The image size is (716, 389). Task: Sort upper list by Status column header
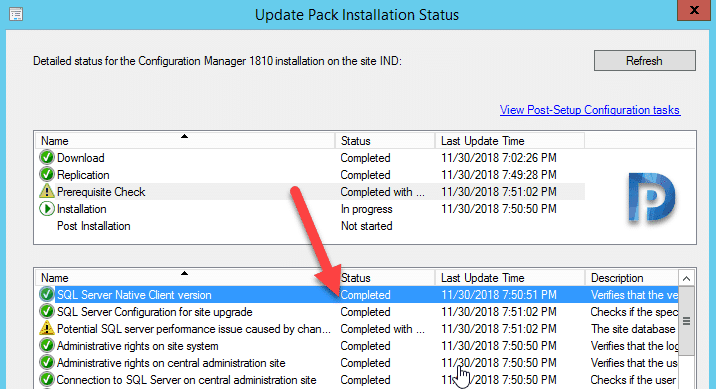[x=385, y=141]
